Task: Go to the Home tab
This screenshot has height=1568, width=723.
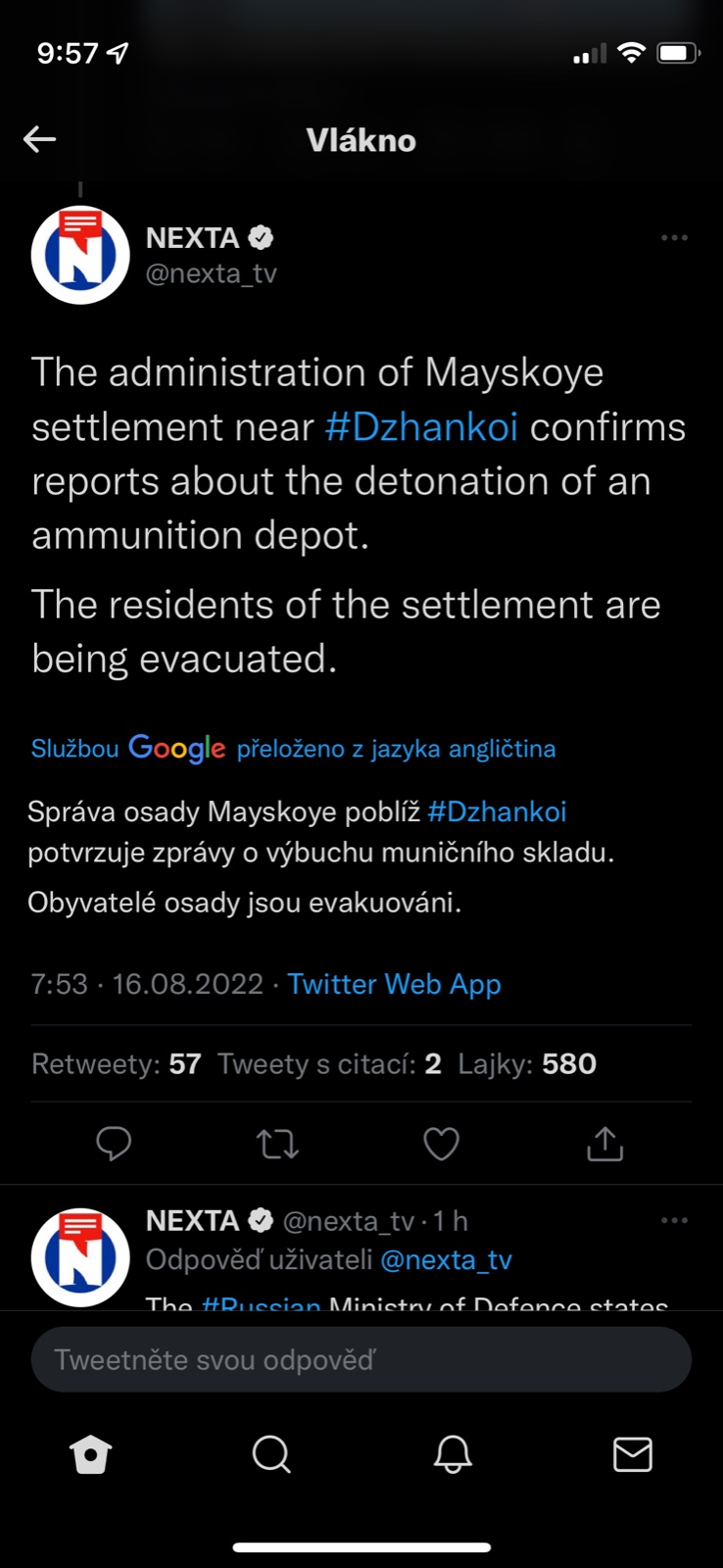Action: coord(91,1455)
